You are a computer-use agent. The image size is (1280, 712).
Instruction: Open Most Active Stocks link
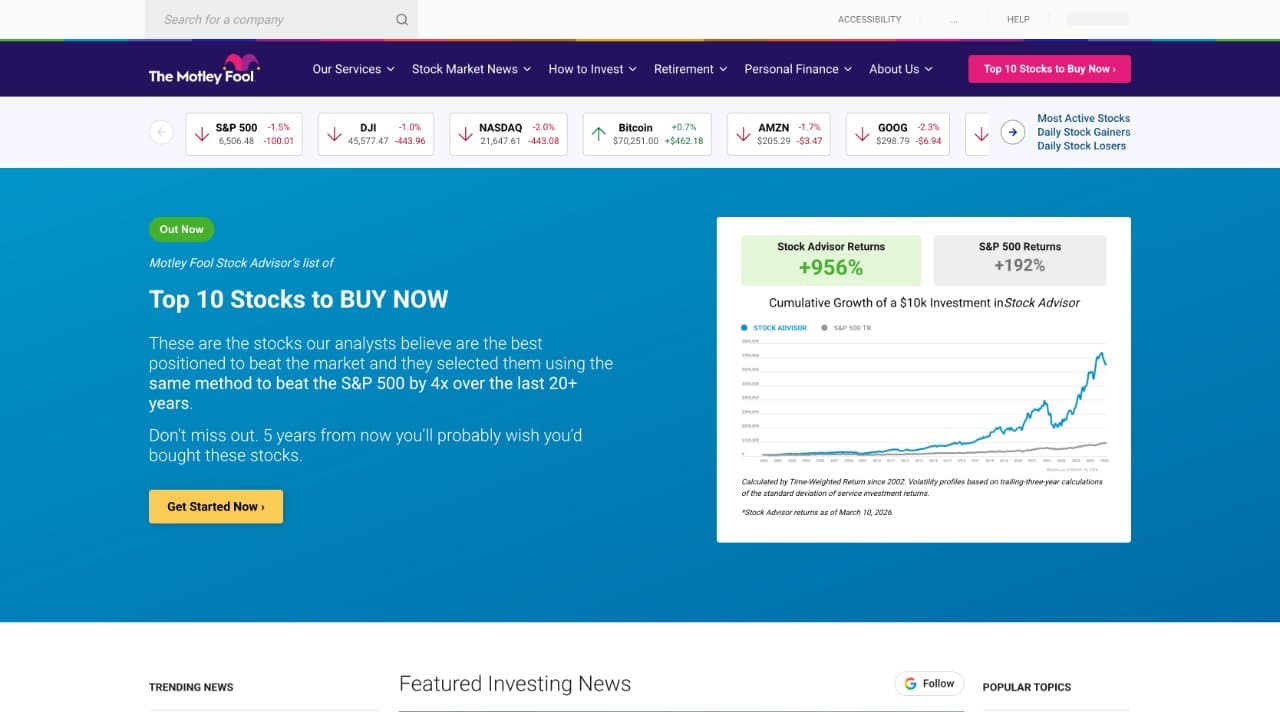click(1083, 118)
